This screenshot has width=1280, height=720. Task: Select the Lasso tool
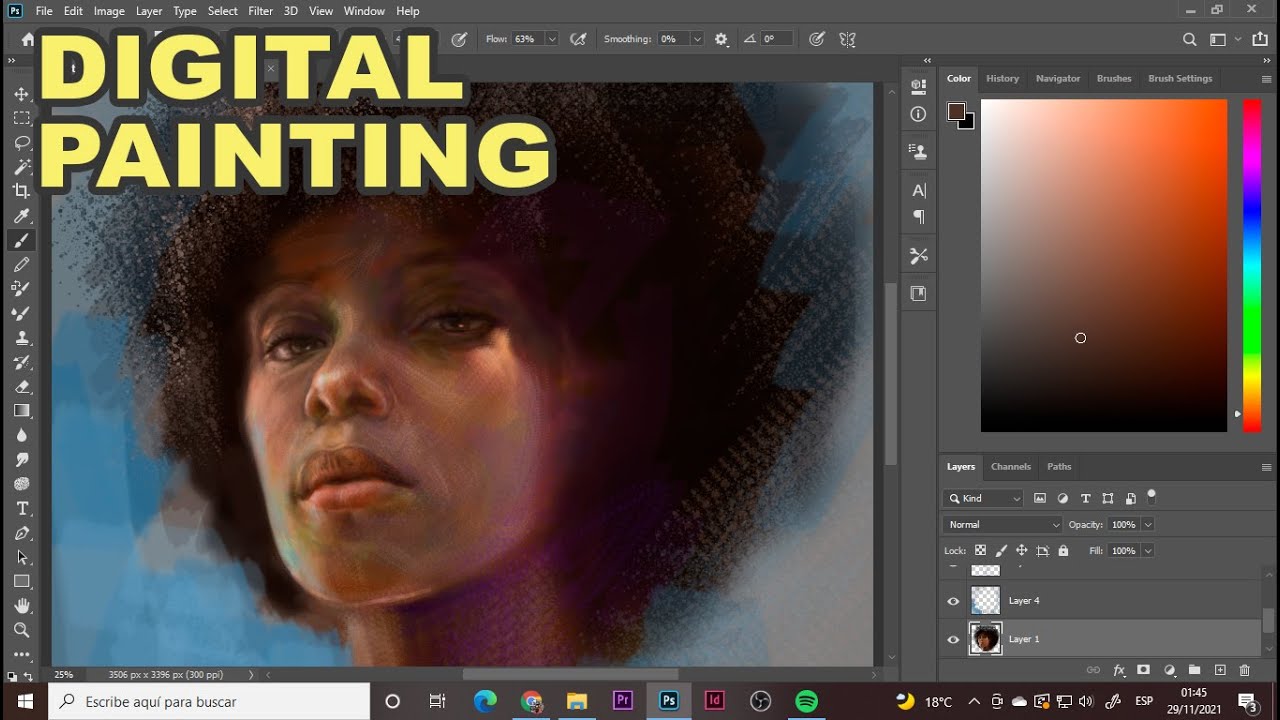tap(21, 143)
